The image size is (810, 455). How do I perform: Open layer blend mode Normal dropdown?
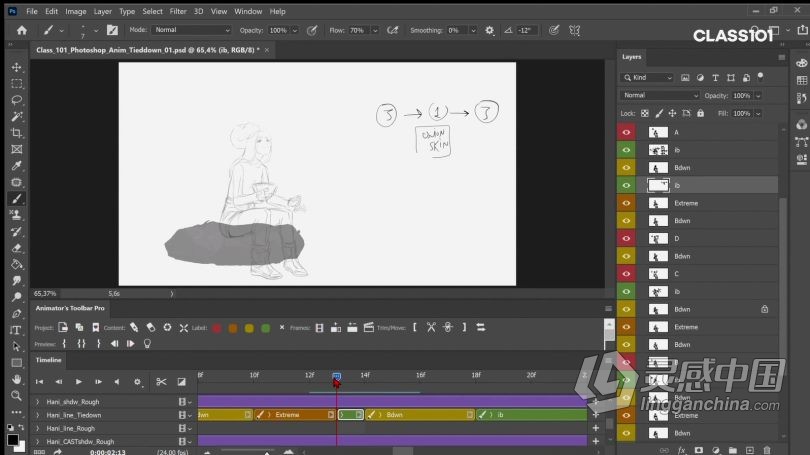coord(660,96)
